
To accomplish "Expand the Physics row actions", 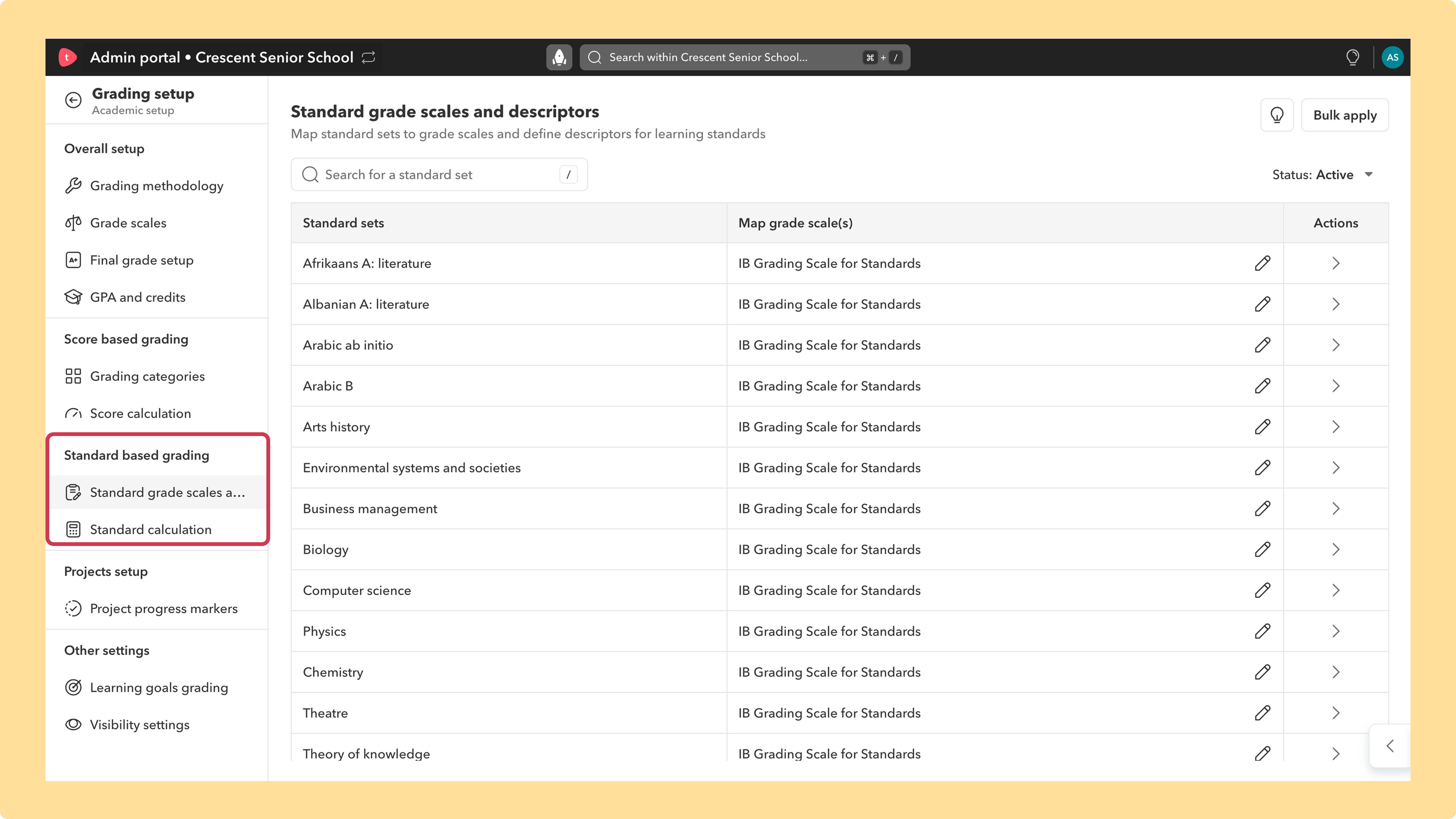I will [x=1336, y=631].
